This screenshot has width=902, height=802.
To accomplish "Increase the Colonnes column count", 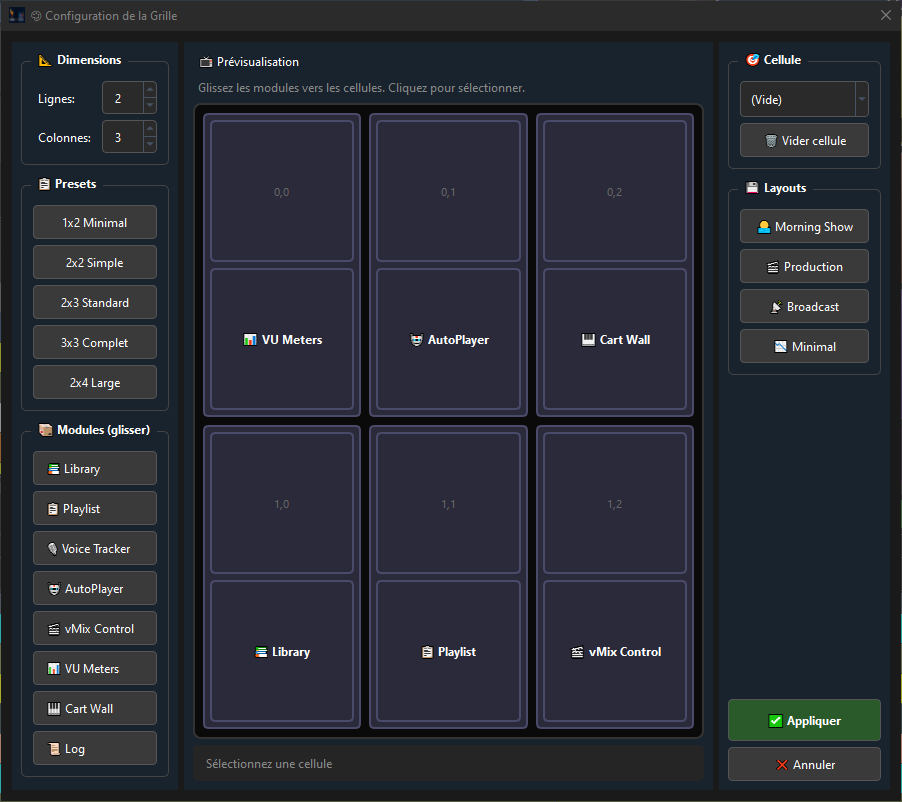I will tap(150, 130).
